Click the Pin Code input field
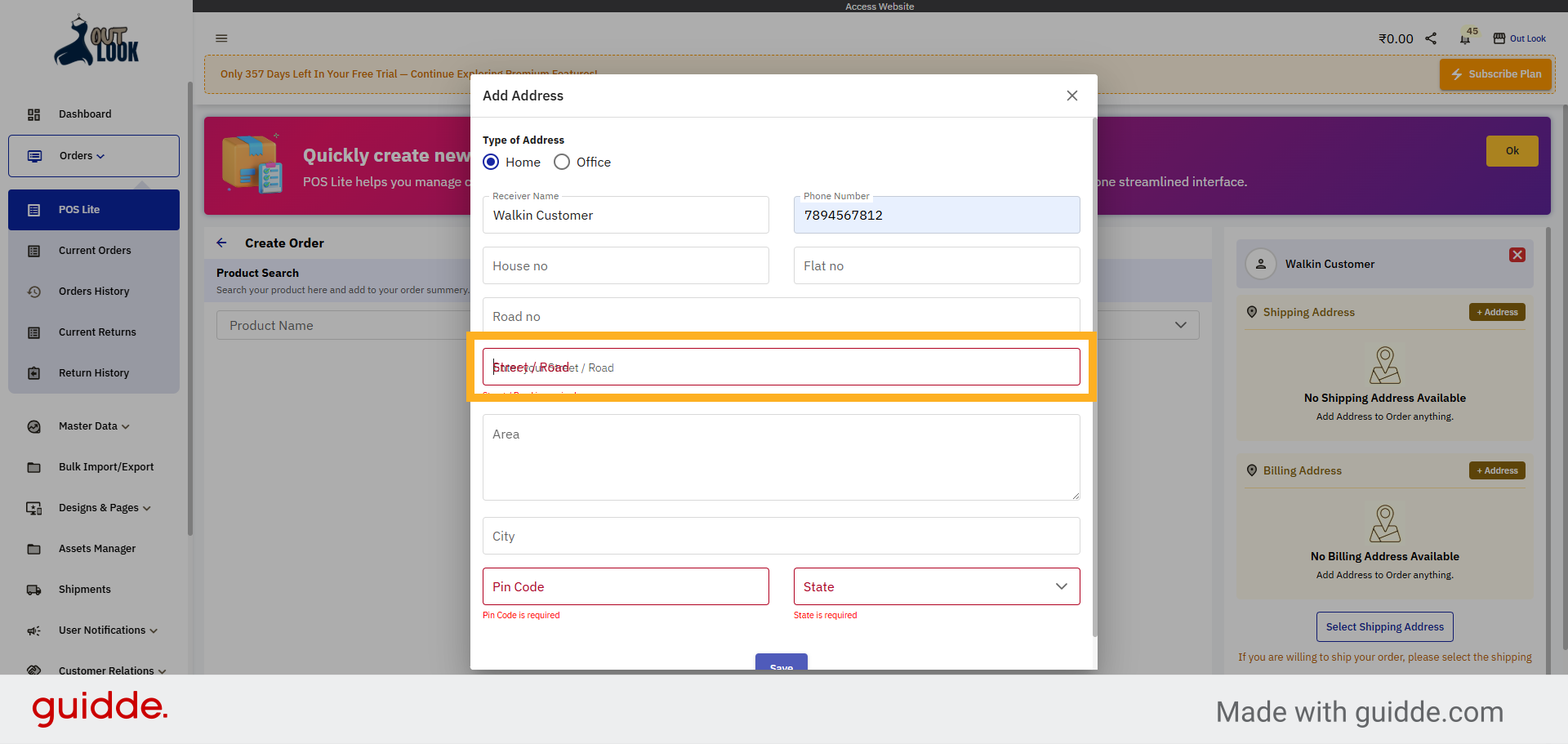1568x744 pixels. (626, 586)
